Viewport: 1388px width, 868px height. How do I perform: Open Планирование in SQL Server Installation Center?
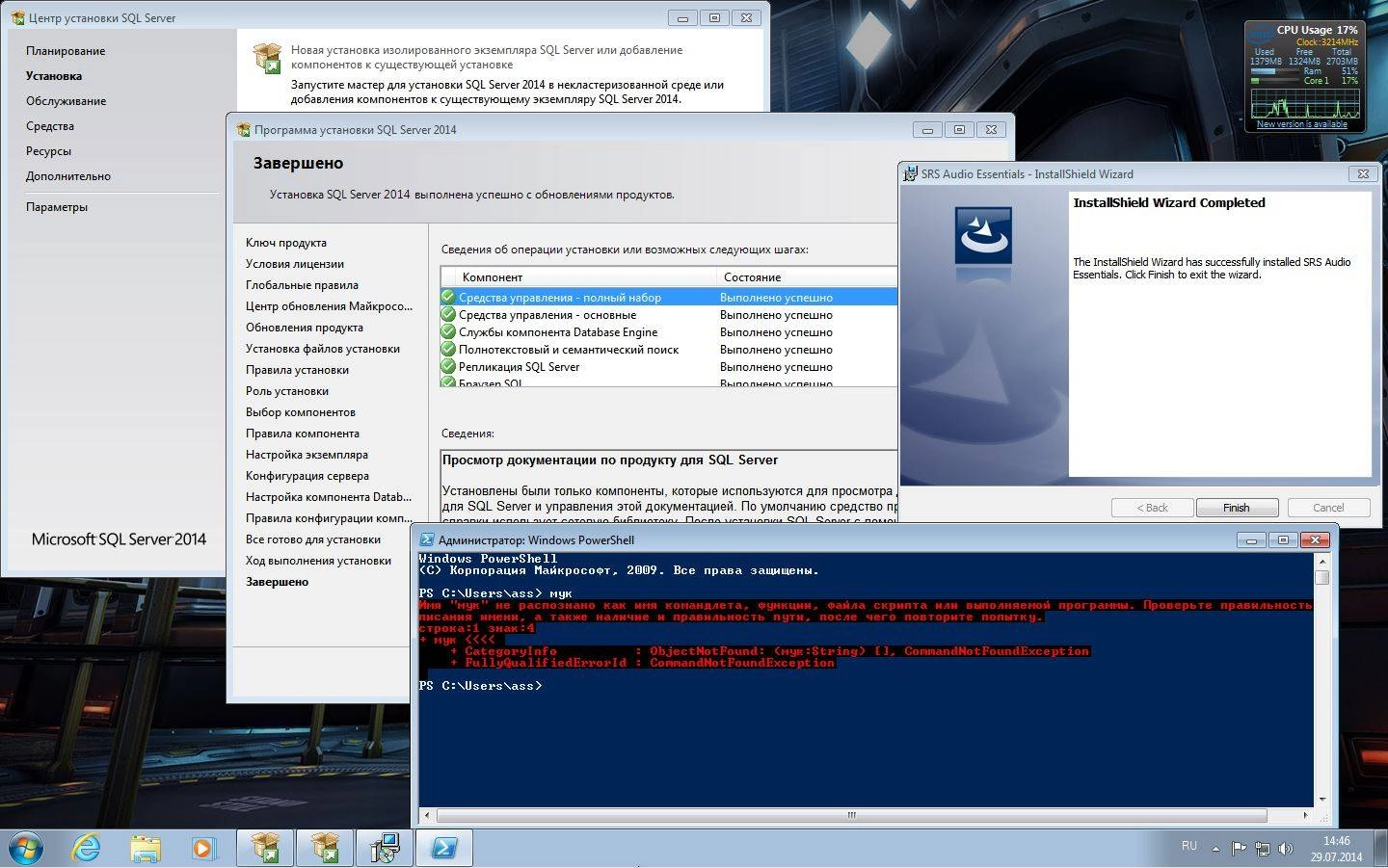(x=66, y=51)
